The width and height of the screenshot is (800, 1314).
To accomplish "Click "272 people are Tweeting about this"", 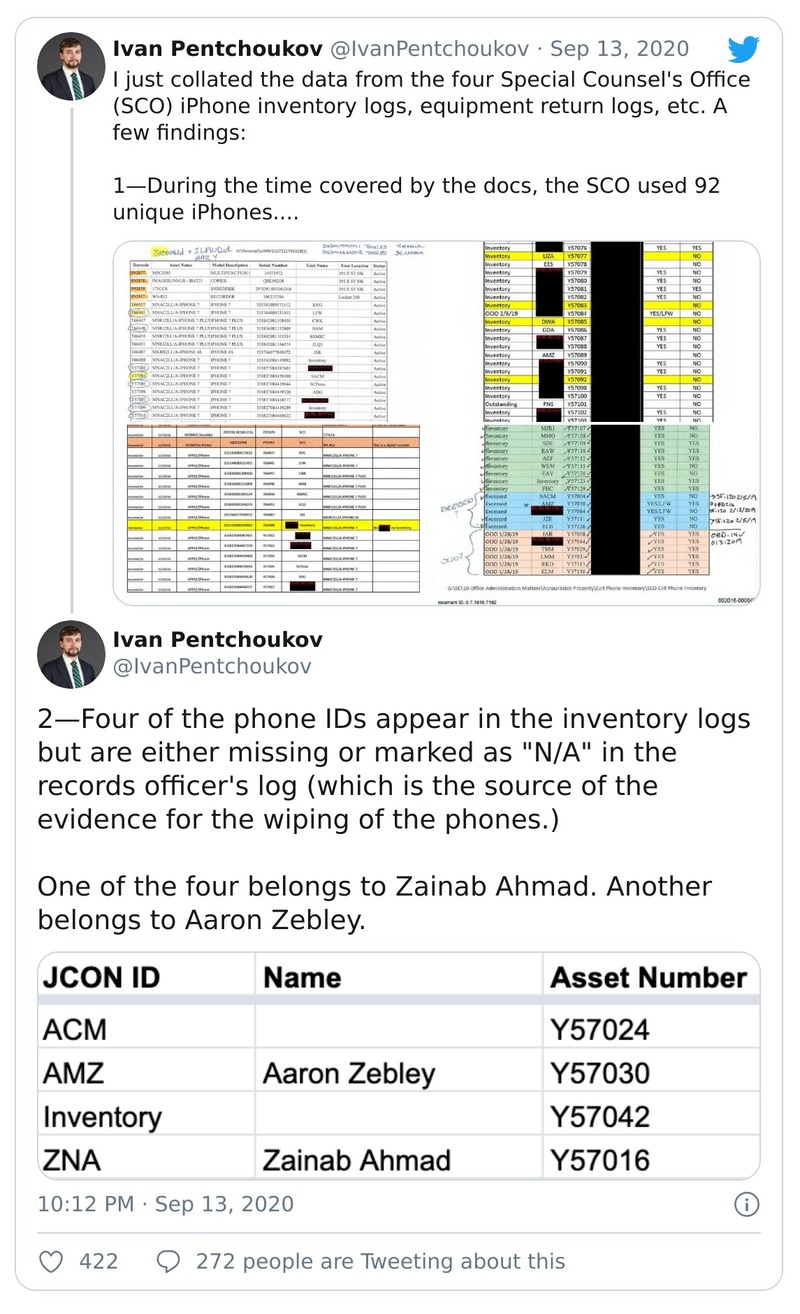I will point(381,1261).
